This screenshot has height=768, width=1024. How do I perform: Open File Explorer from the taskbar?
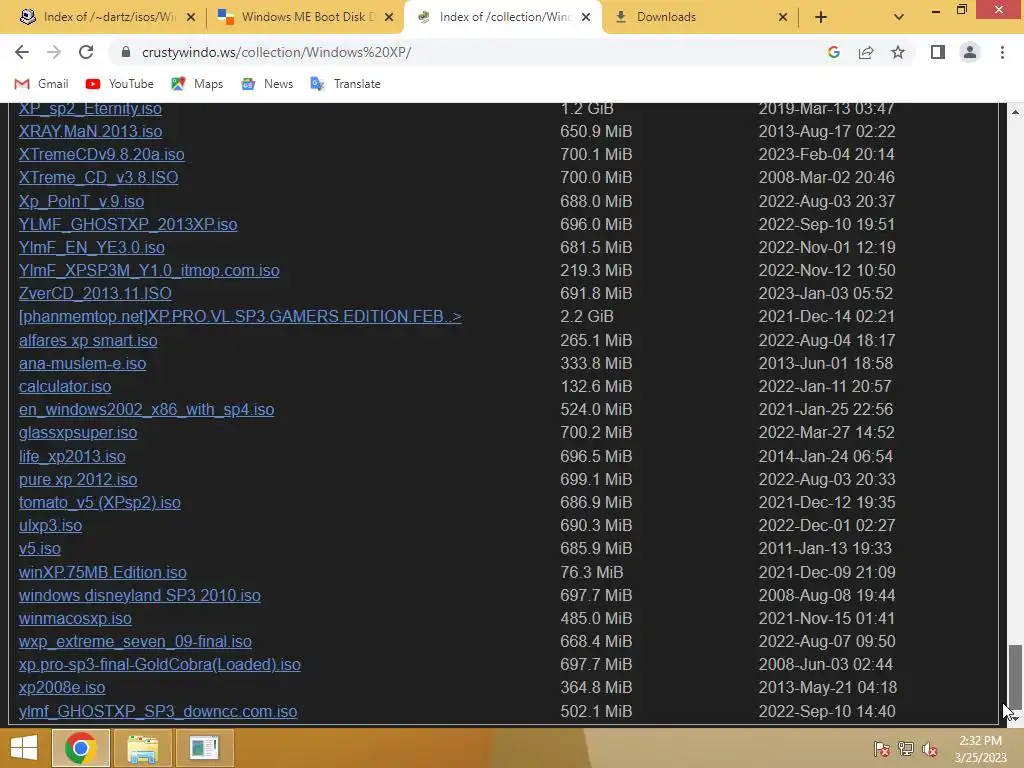coord(142,748)
